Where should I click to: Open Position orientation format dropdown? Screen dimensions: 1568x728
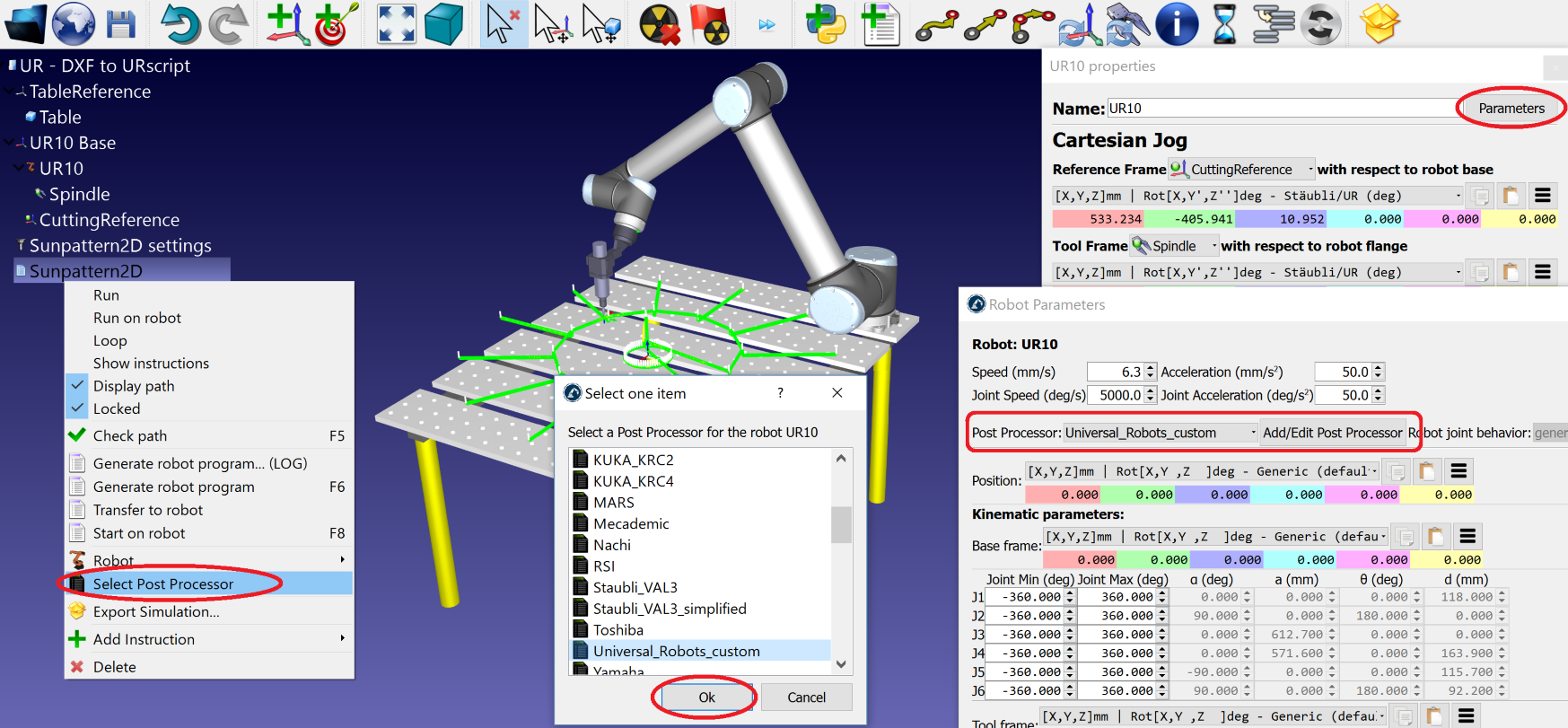[x=1202, y=471]
